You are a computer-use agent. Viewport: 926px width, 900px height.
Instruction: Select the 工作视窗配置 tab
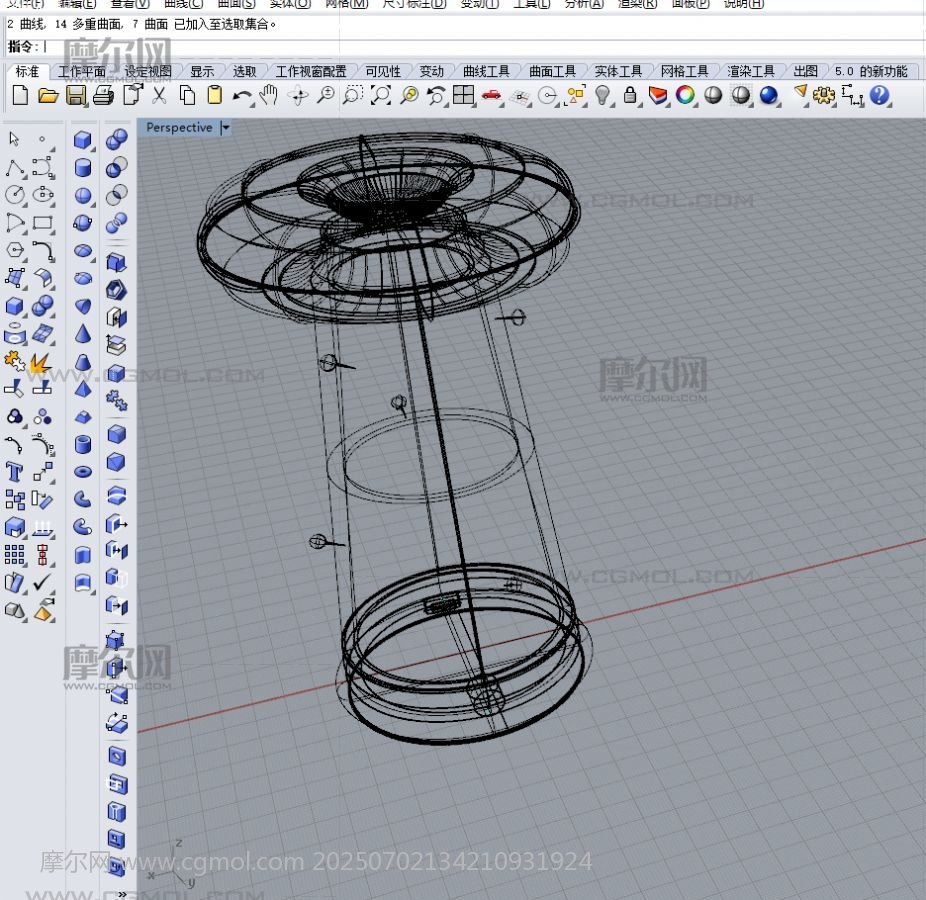point(311,71)
